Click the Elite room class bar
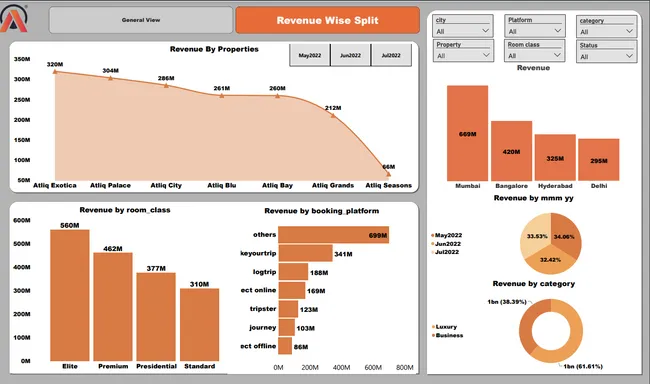 point(70,295)
